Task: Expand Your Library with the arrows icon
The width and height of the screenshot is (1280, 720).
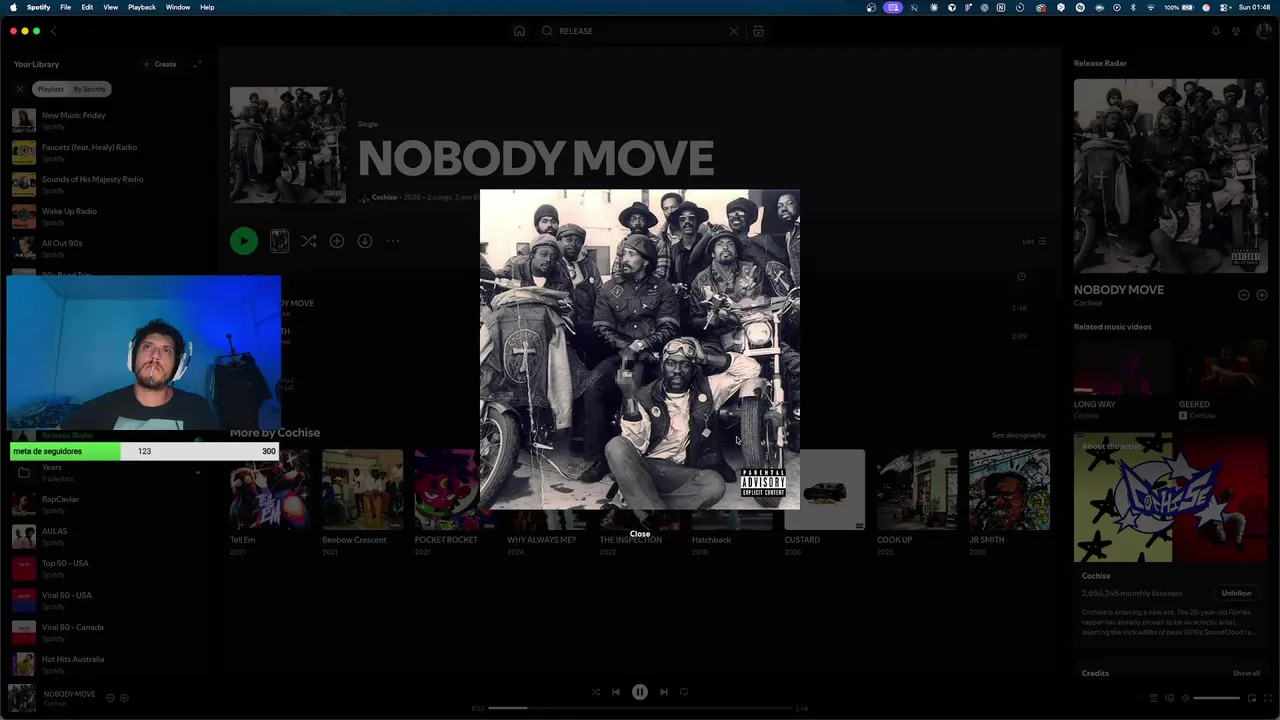Action: coord(197,64)
